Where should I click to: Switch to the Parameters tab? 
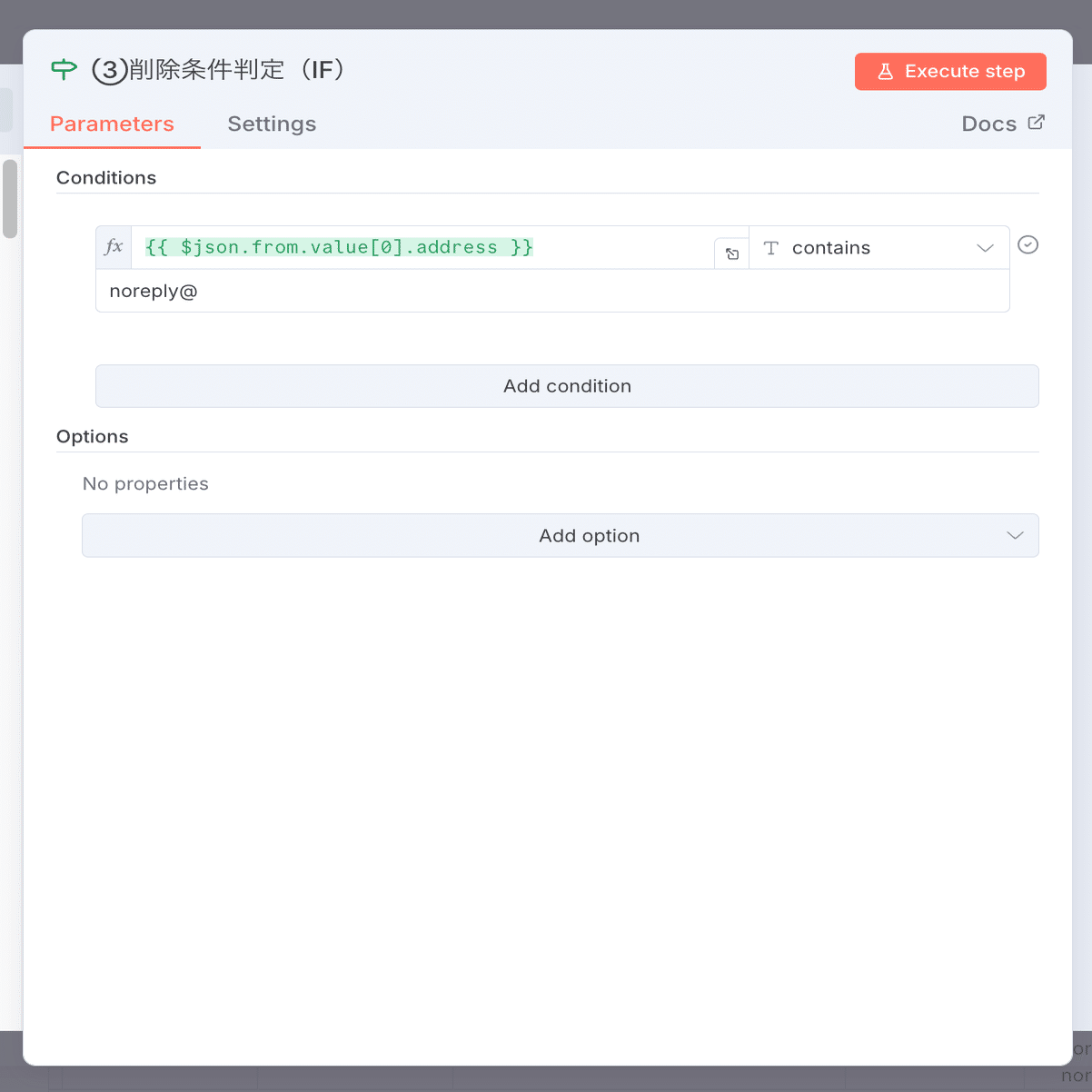pyautogui.click(x=112, y=124)
